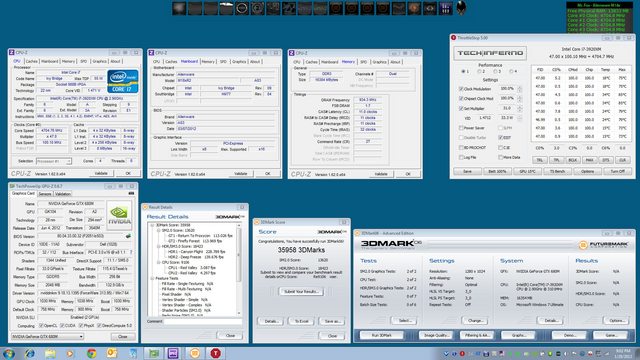Click the Intel Core i7 badge in CPU-Z
The height and width of the screenshot is (360, 640).
pos(123,81)
